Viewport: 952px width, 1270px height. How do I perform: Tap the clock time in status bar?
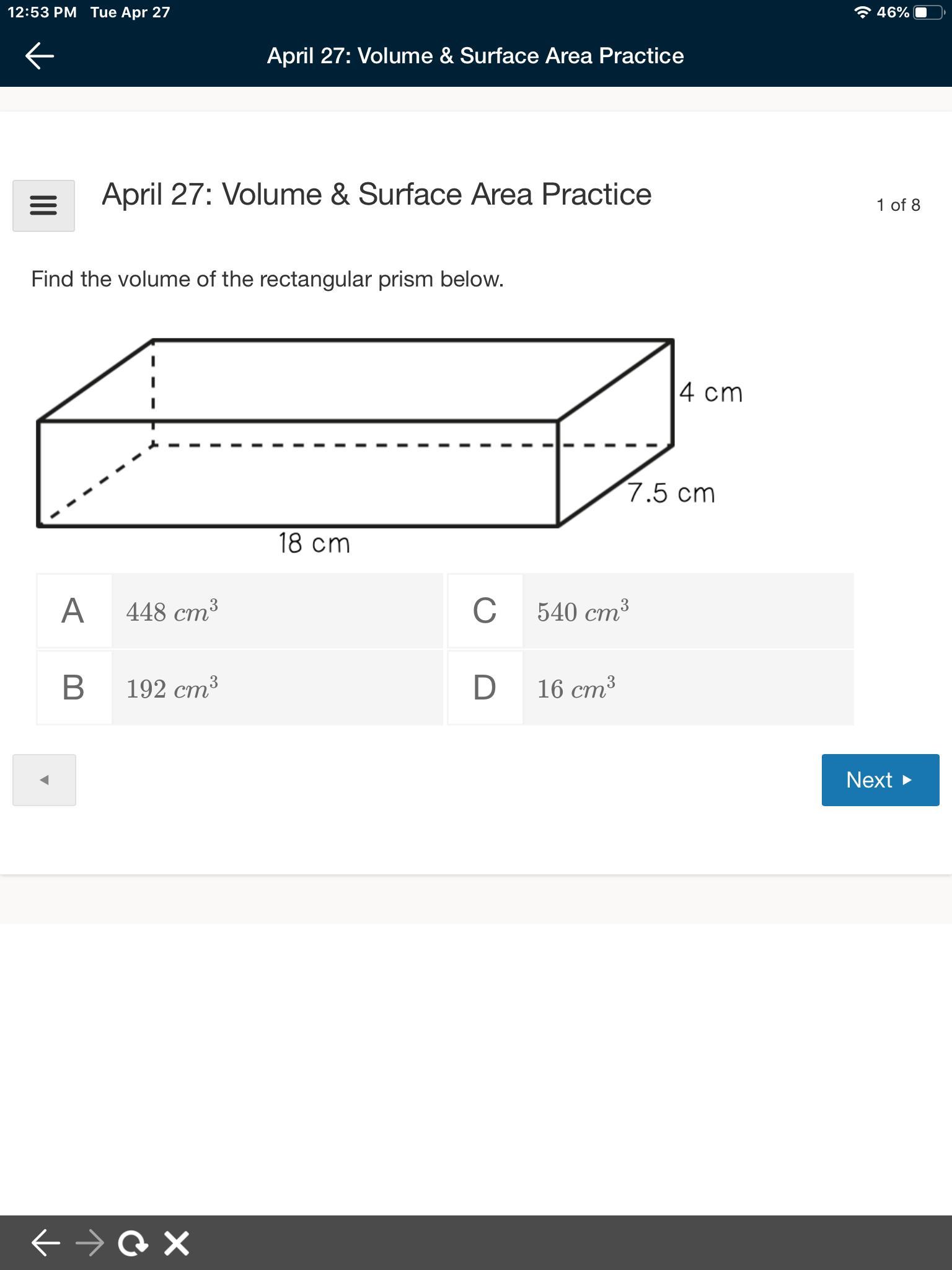click(42, 12)
